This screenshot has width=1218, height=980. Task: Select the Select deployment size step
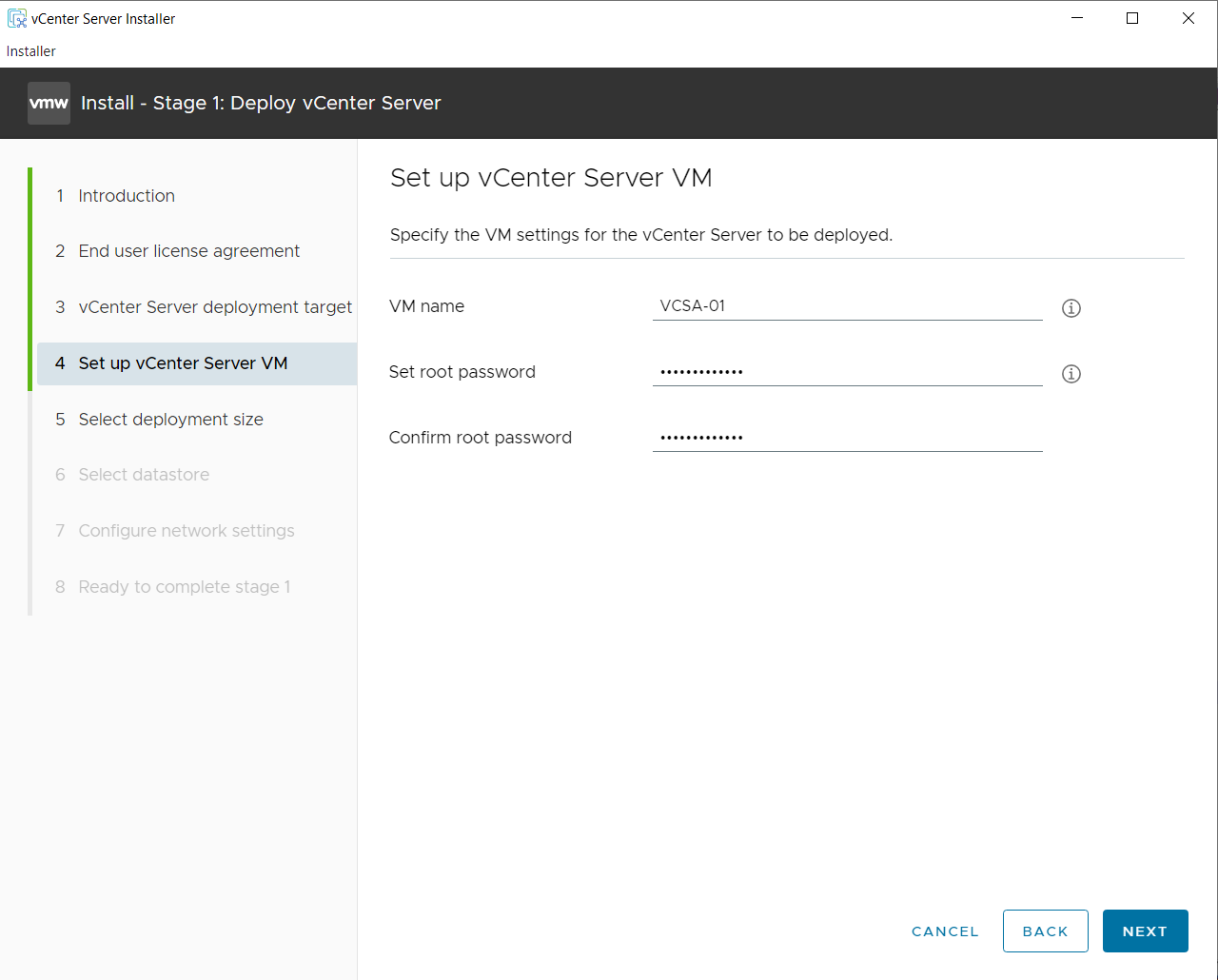(170, 419)
